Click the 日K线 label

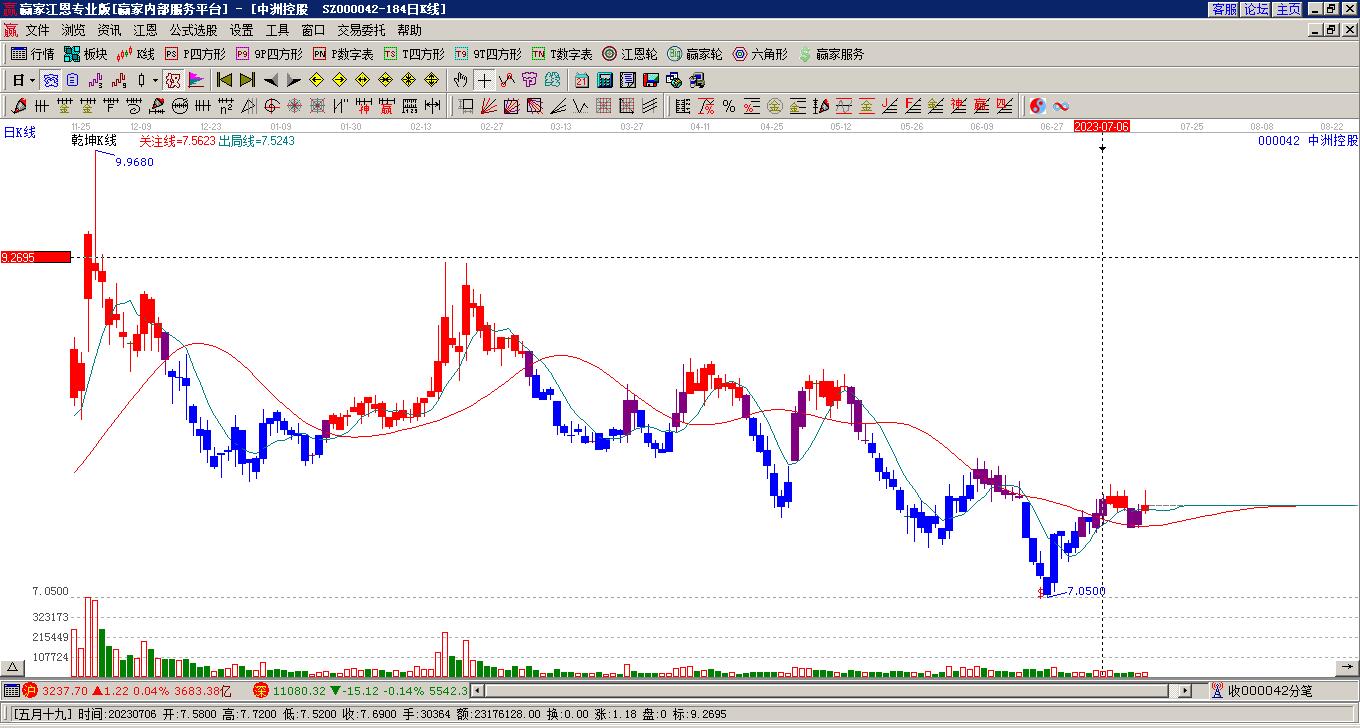[19, 132]
